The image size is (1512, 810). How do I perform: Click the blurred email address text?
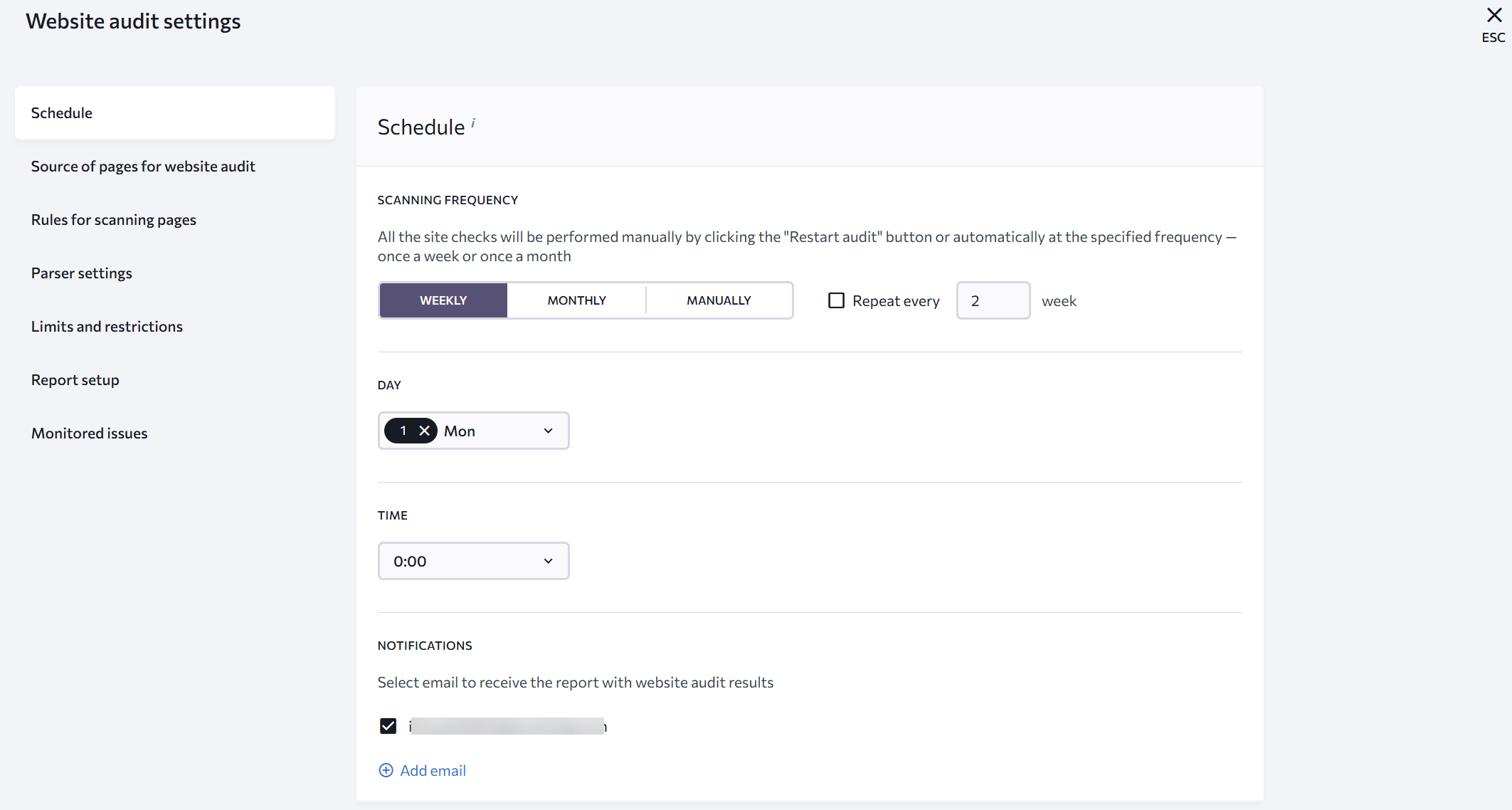508,726
